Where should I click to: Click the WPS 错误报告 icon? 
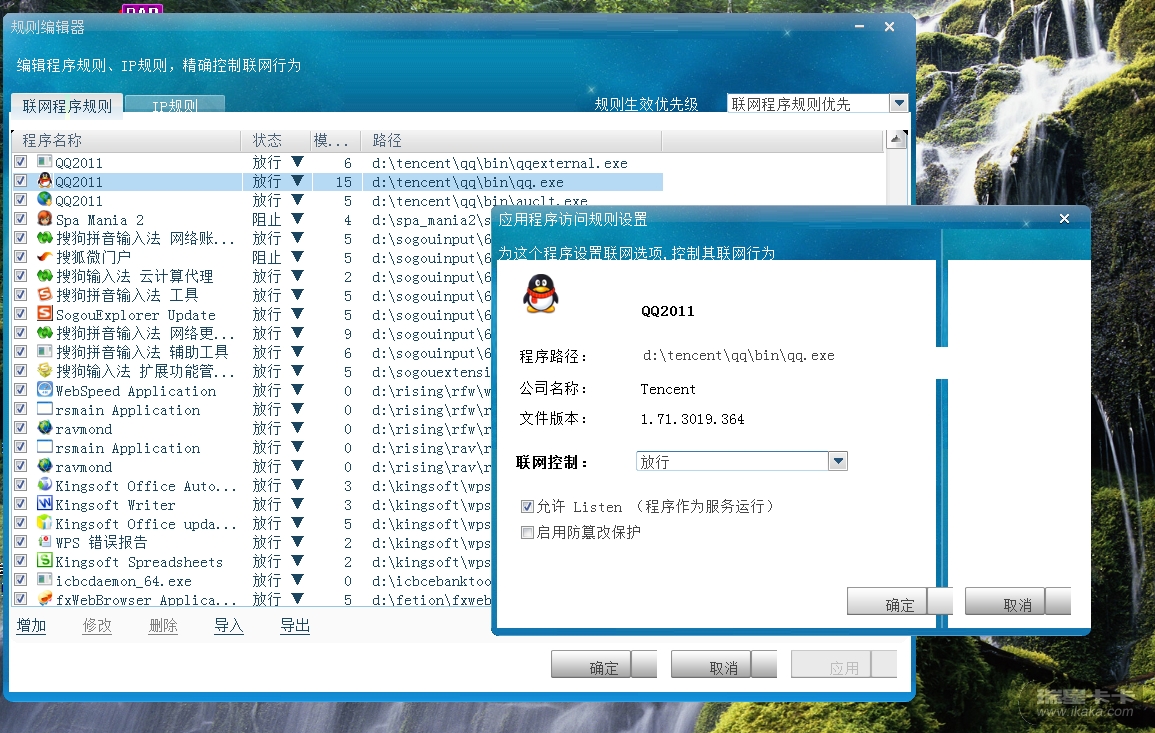[44, 542]
